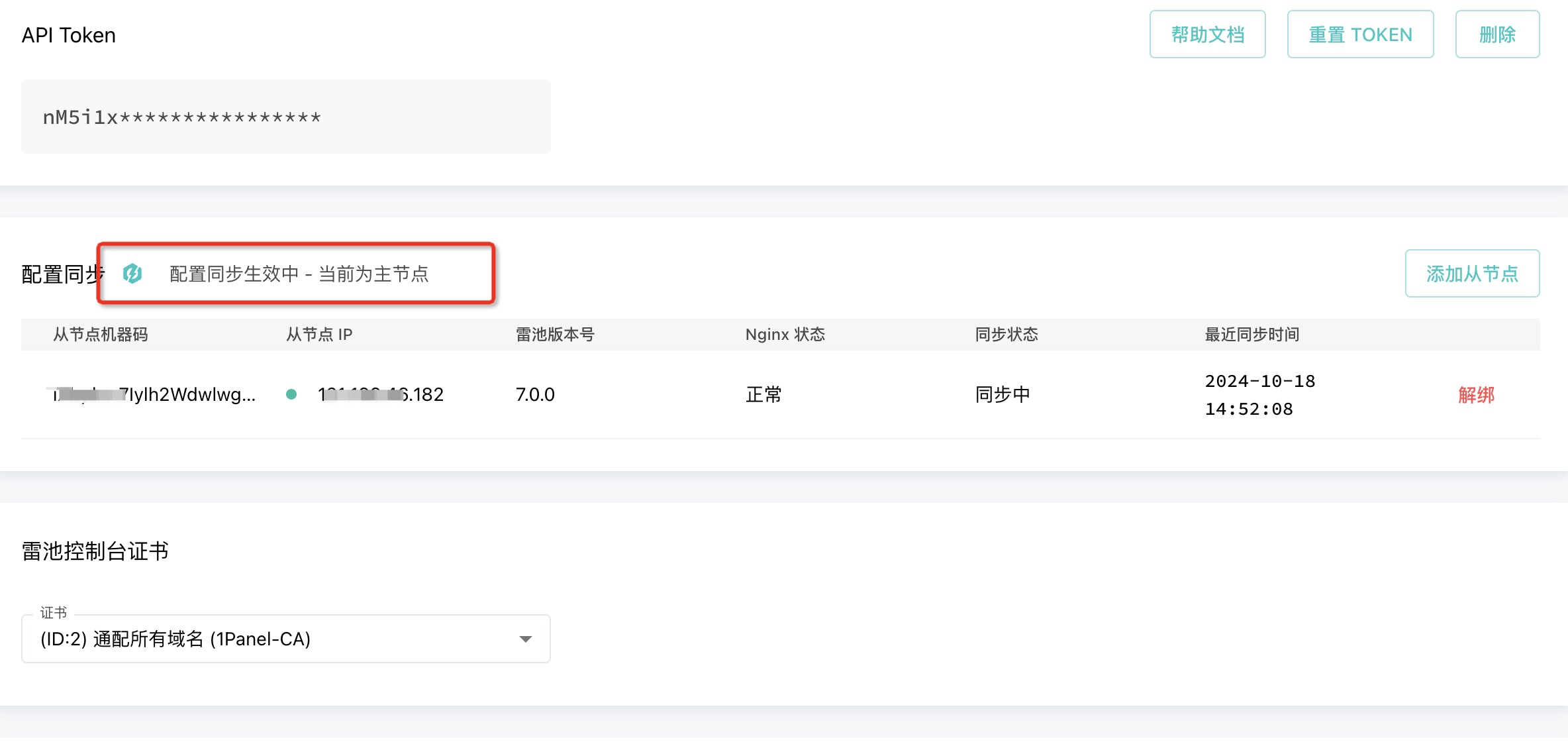This screenshot has width=1568, height=754.
Task: Click the 雷池版本号 column header
Action: pos(555,335)
